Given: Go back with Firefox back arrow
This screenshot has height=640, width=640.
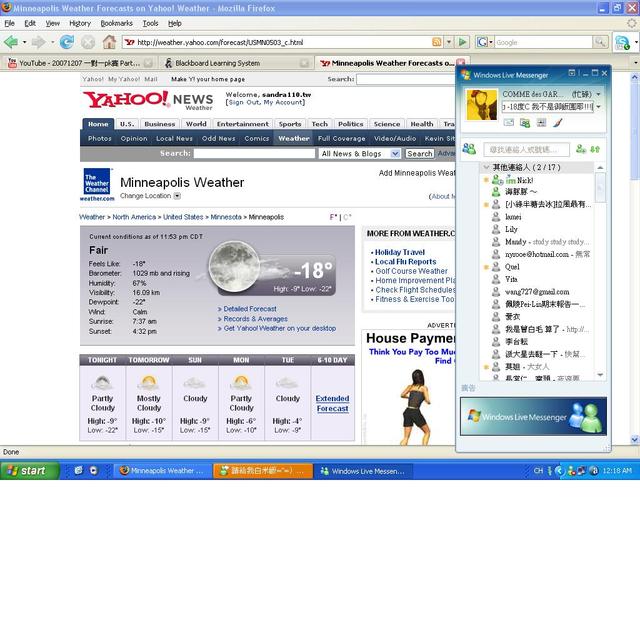Looking at the screenshot, I should (x=11, y=42).
